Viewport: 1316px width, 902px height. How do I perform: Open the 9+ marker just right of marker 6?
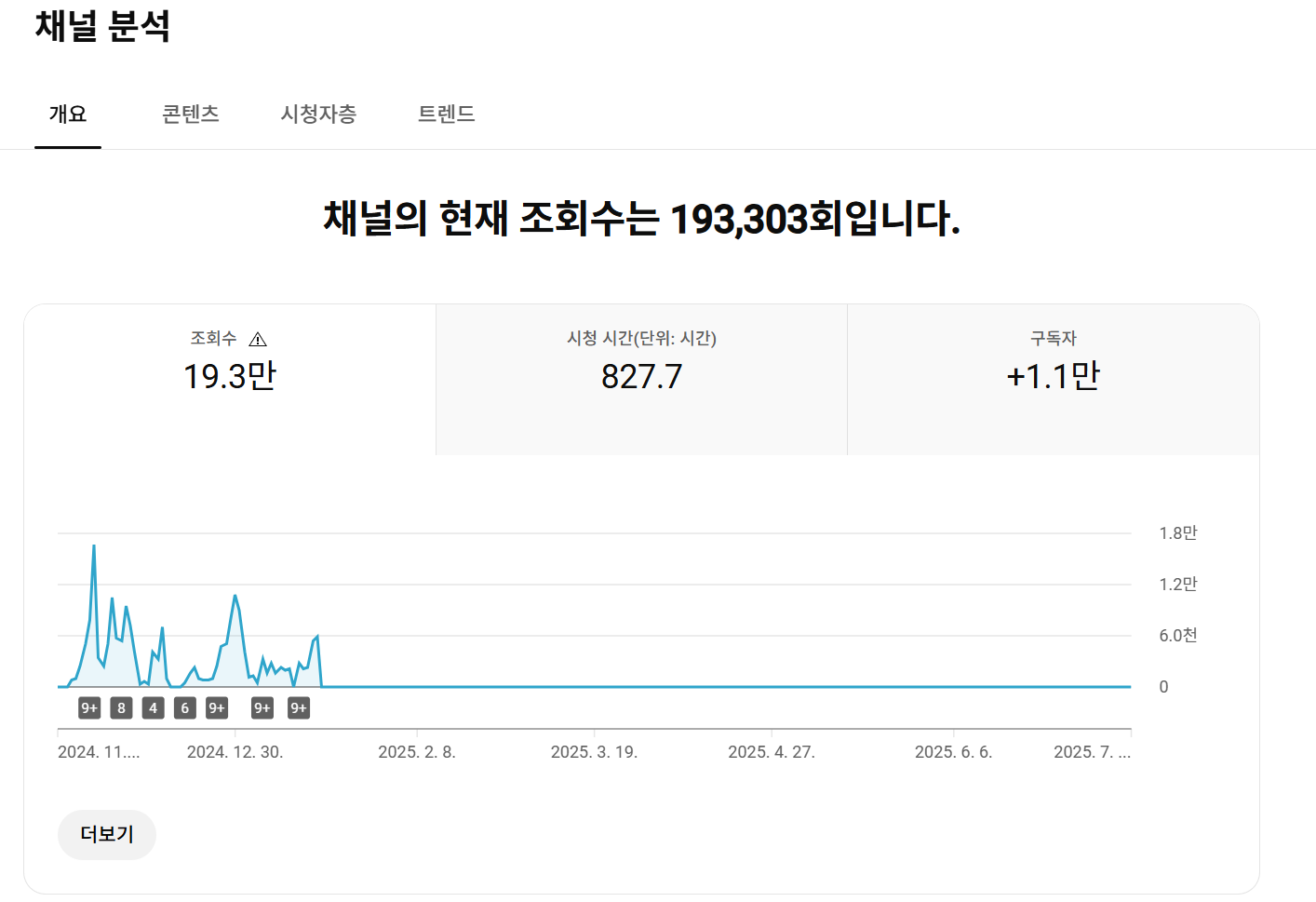(x=217, y=708)
